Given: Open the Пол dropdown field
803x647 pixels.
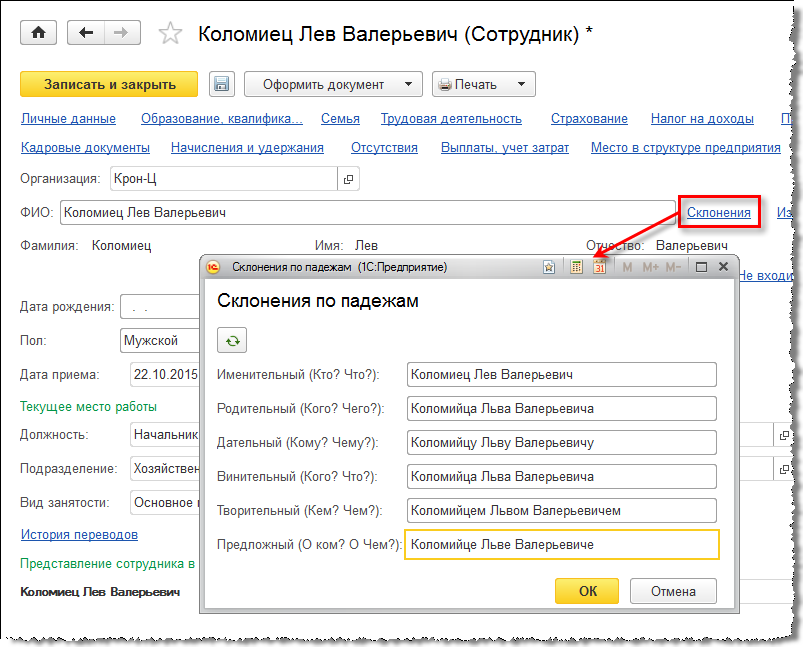Looking at the screenshot, I should click(158, 340).
